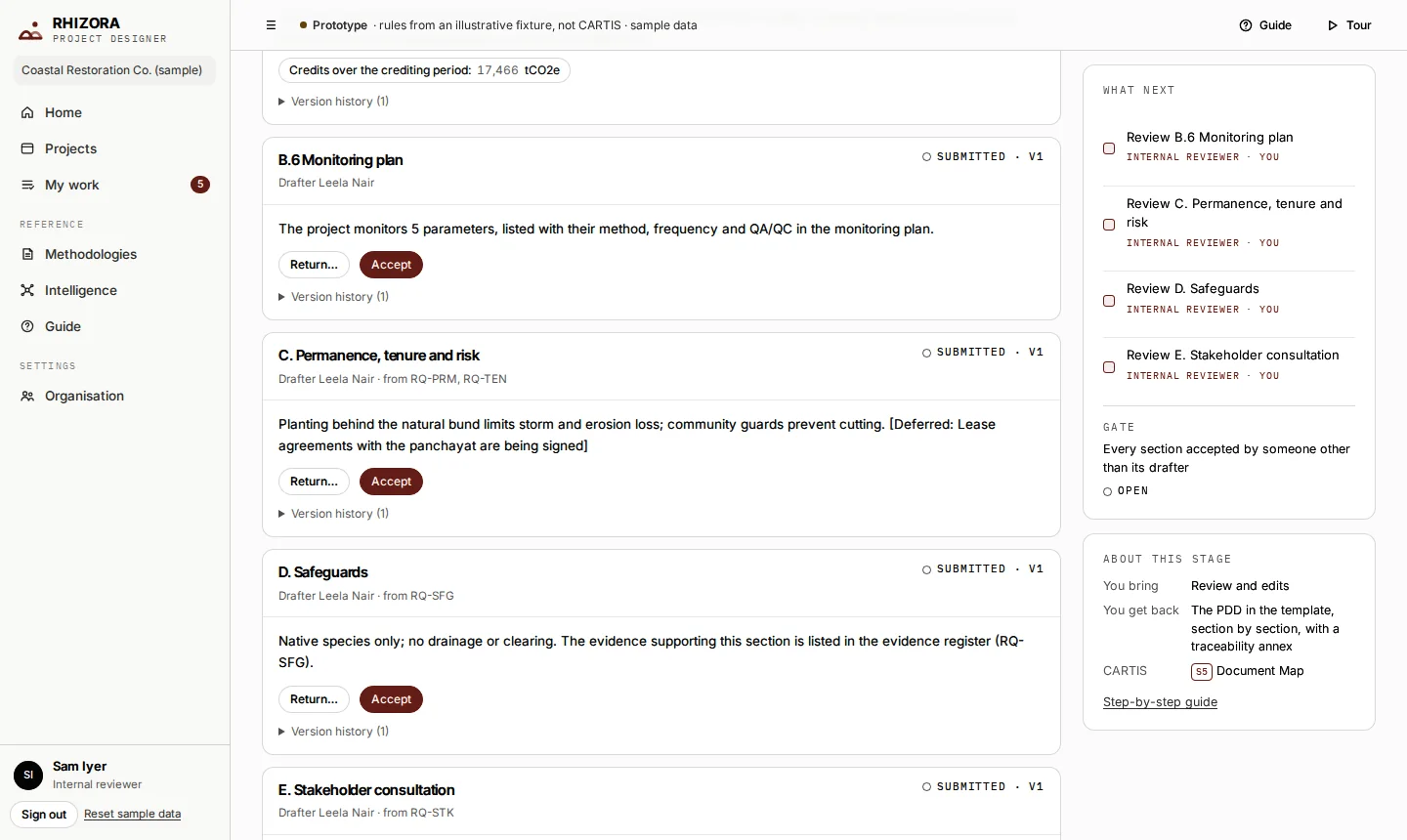Check the Review B.6 Monitoring plan checkbox
The width and height of the screenshot is (1407, 840).
point(1109,148)
